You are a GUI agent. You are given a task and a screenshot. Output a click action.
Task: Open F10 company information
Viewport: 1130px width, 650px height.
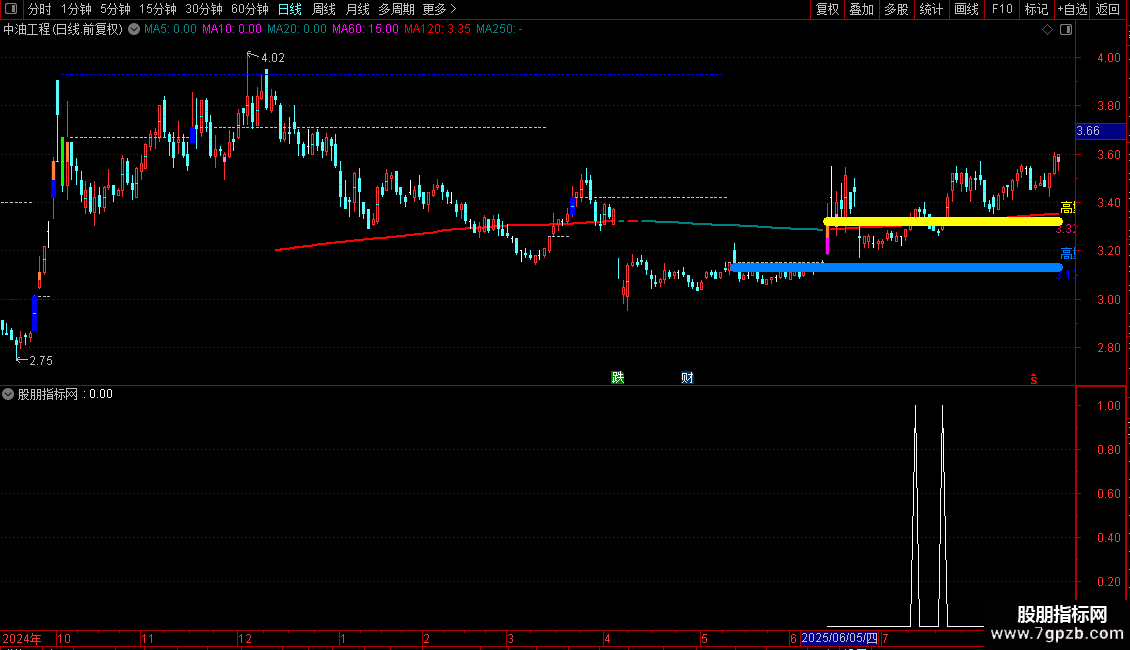pos(1002,9)
